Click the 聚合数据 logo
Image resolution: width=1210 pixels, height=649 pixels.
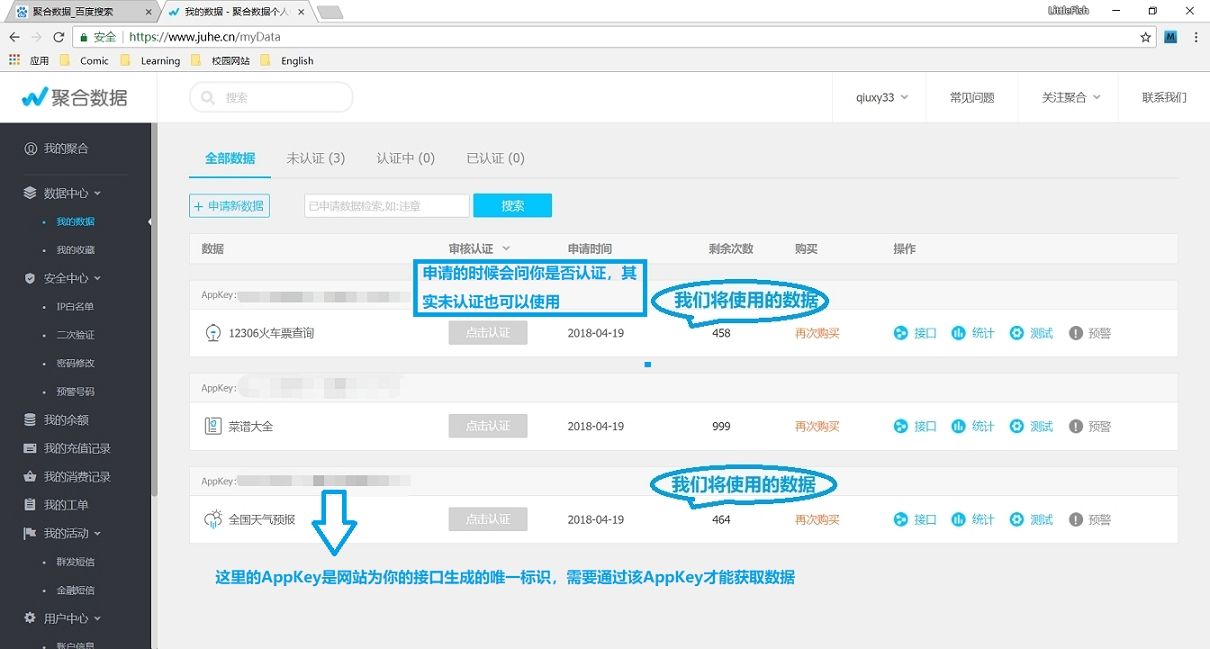click(75, 97)
